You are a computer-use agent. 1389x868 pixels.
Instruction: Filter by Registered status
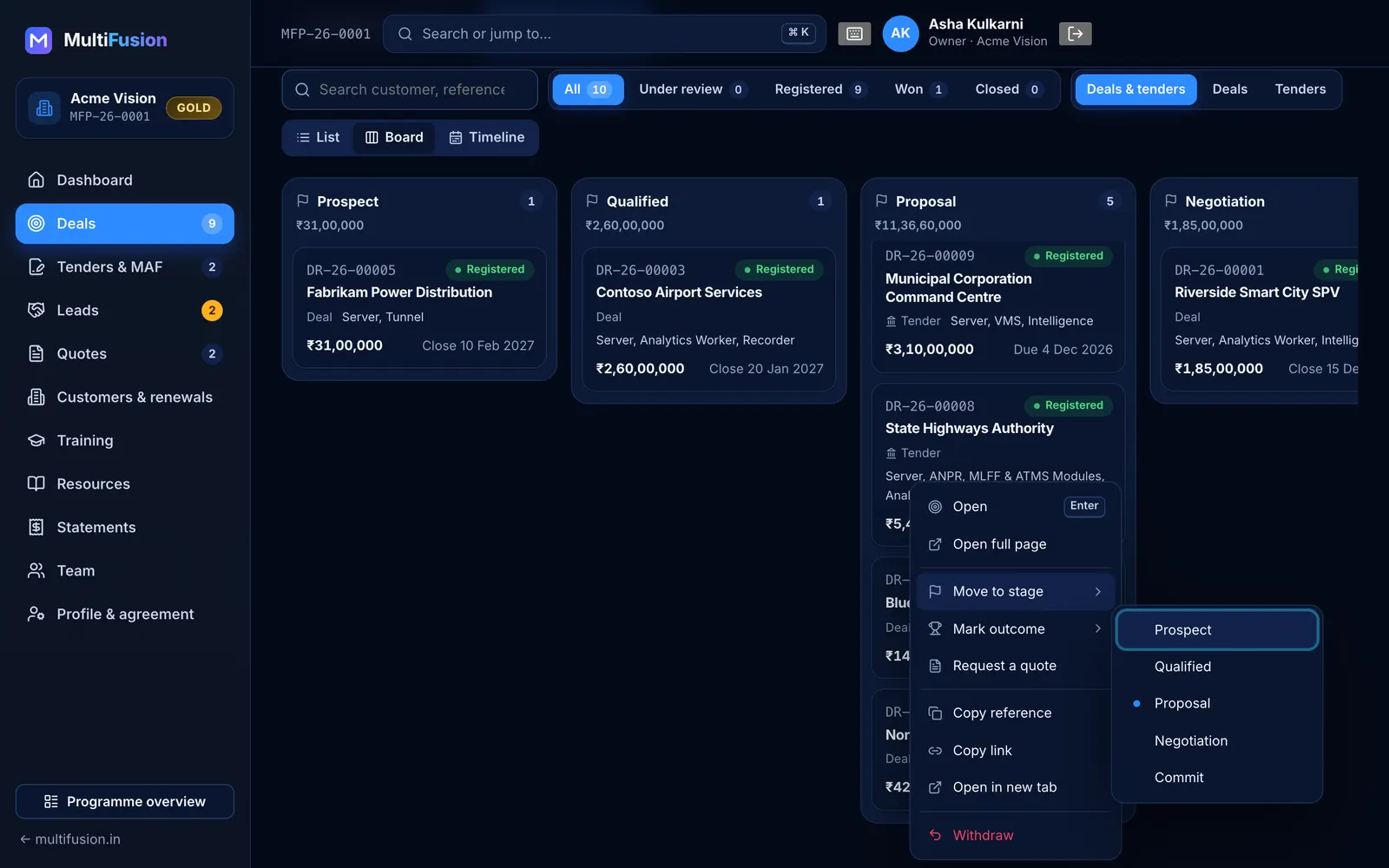click(x=820, y=89)
